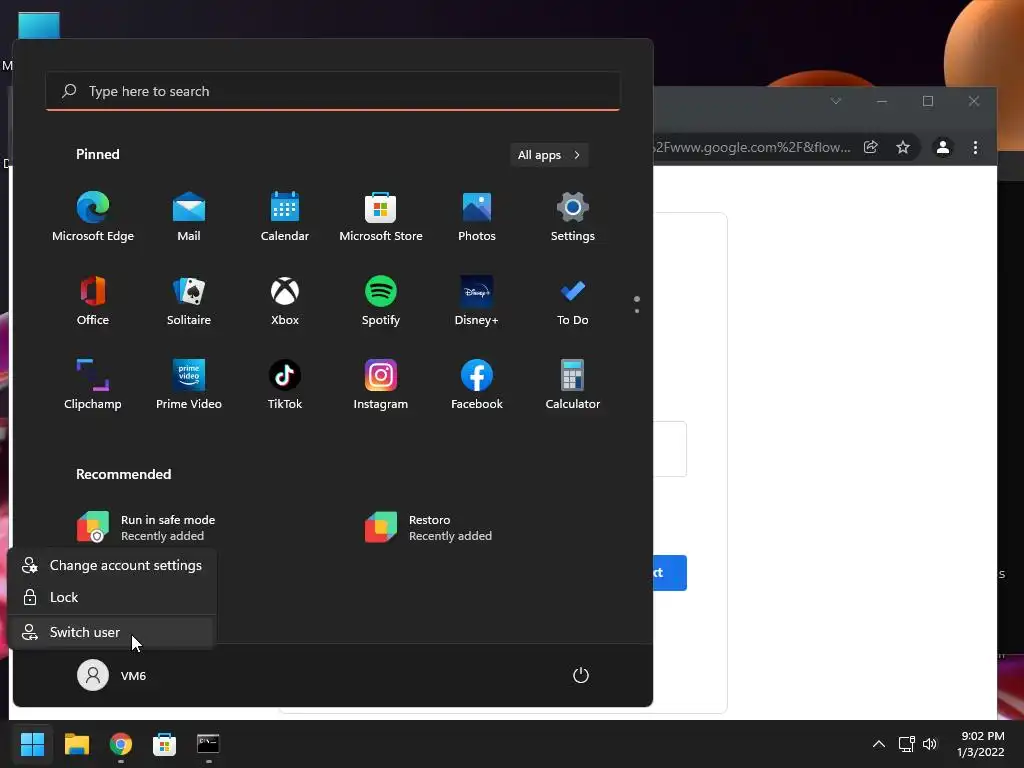1024x768 pixels.
Task: Open the Settings gear app
Action: click(573, 217)
